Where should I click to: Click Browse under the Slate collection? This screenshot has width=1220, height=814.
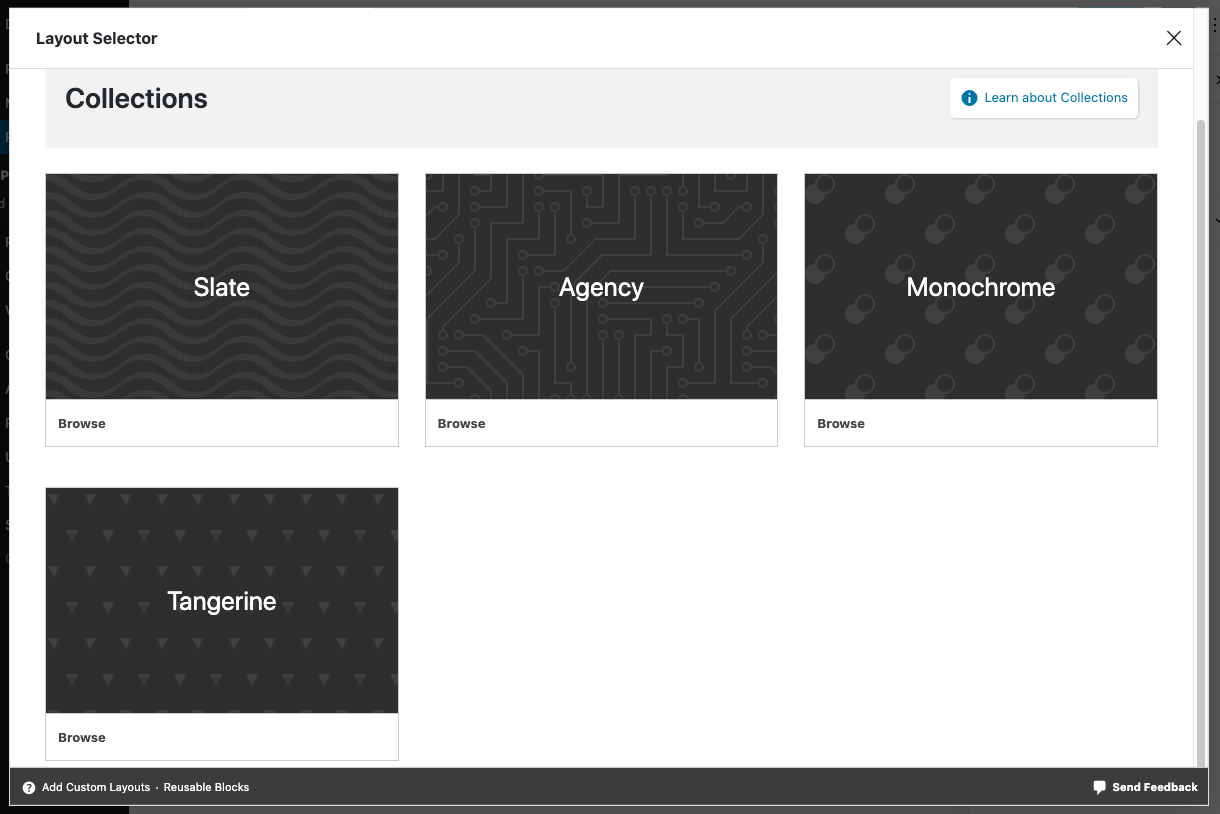point(82,424)
